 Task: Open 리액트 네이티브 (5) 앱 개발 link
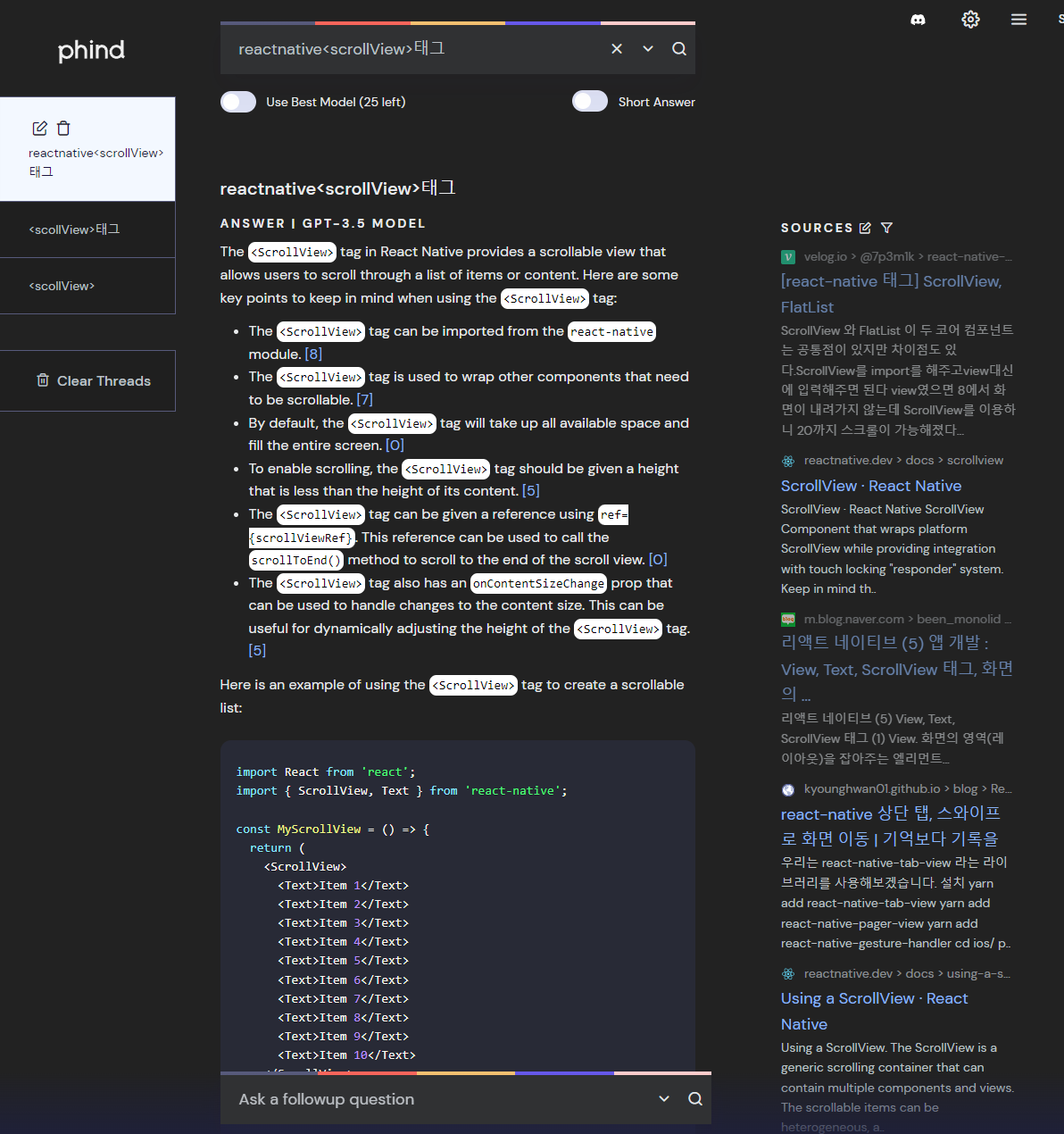[897, 668]
